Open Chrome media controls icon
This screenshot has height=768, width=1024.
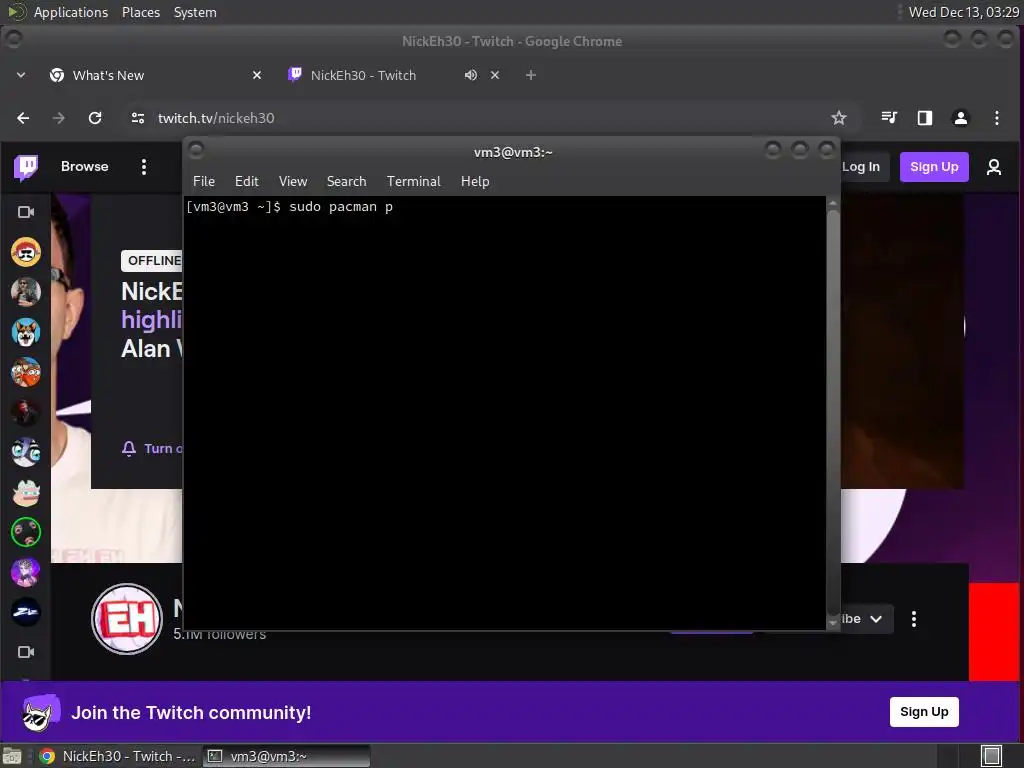889,118
